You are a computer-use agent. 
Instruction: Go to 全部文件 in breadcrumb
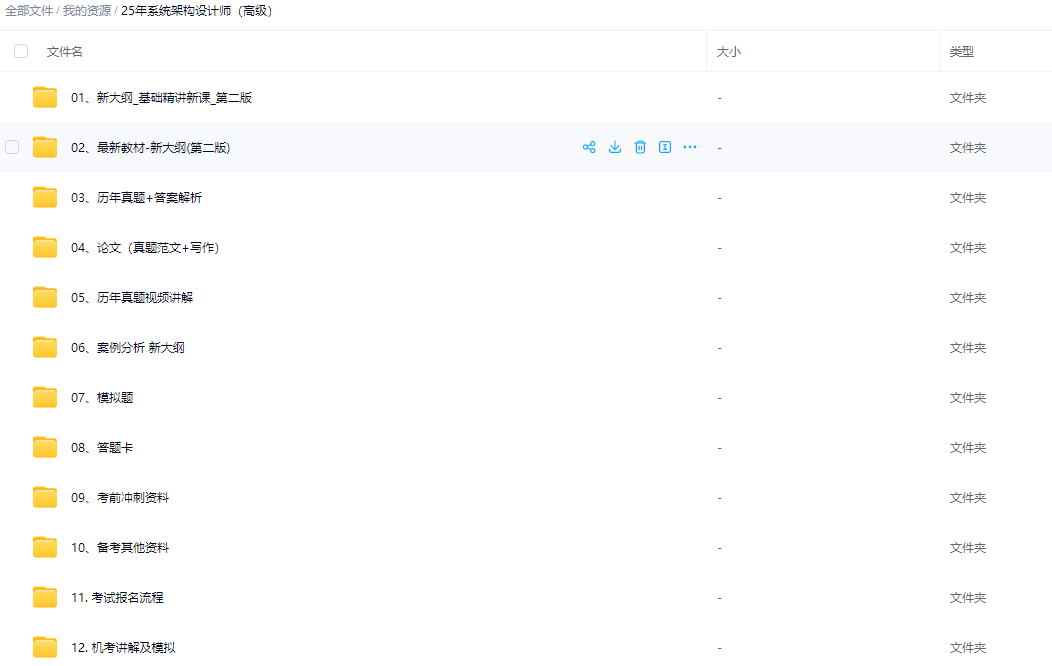[x=29, y=11]
